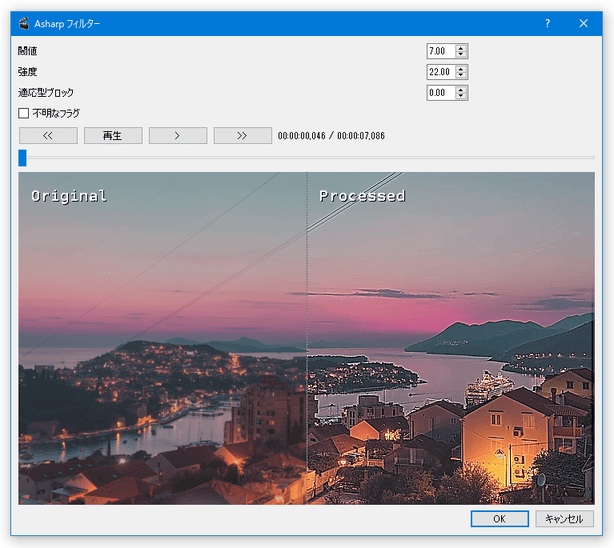This screenshot has width=614, height=548.
Task: Close the Asharp filter dialog
Action: click(x=583, y=24)
